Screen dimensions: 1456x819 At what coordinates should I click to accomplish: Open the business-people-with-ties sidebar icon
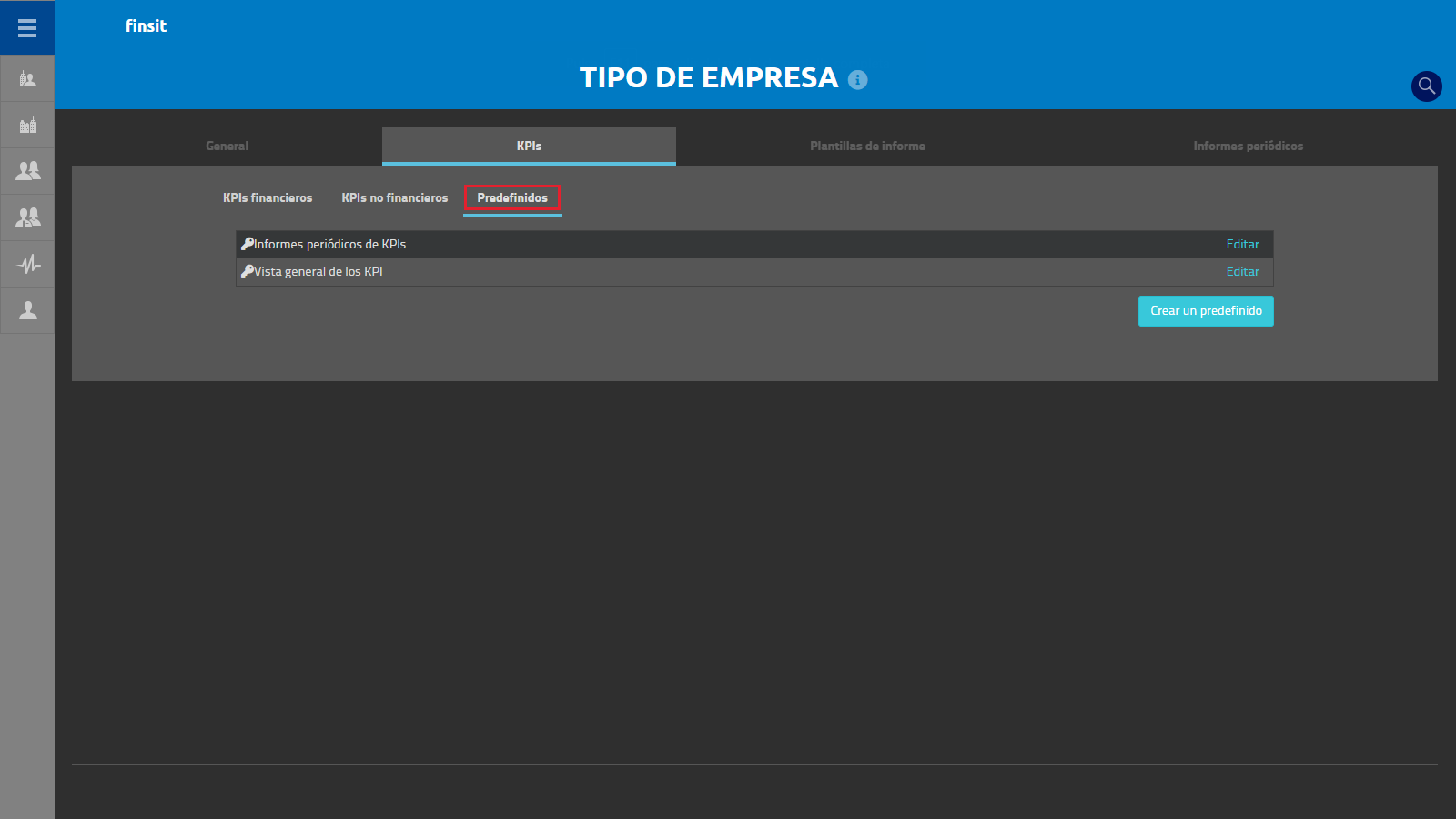27,217
